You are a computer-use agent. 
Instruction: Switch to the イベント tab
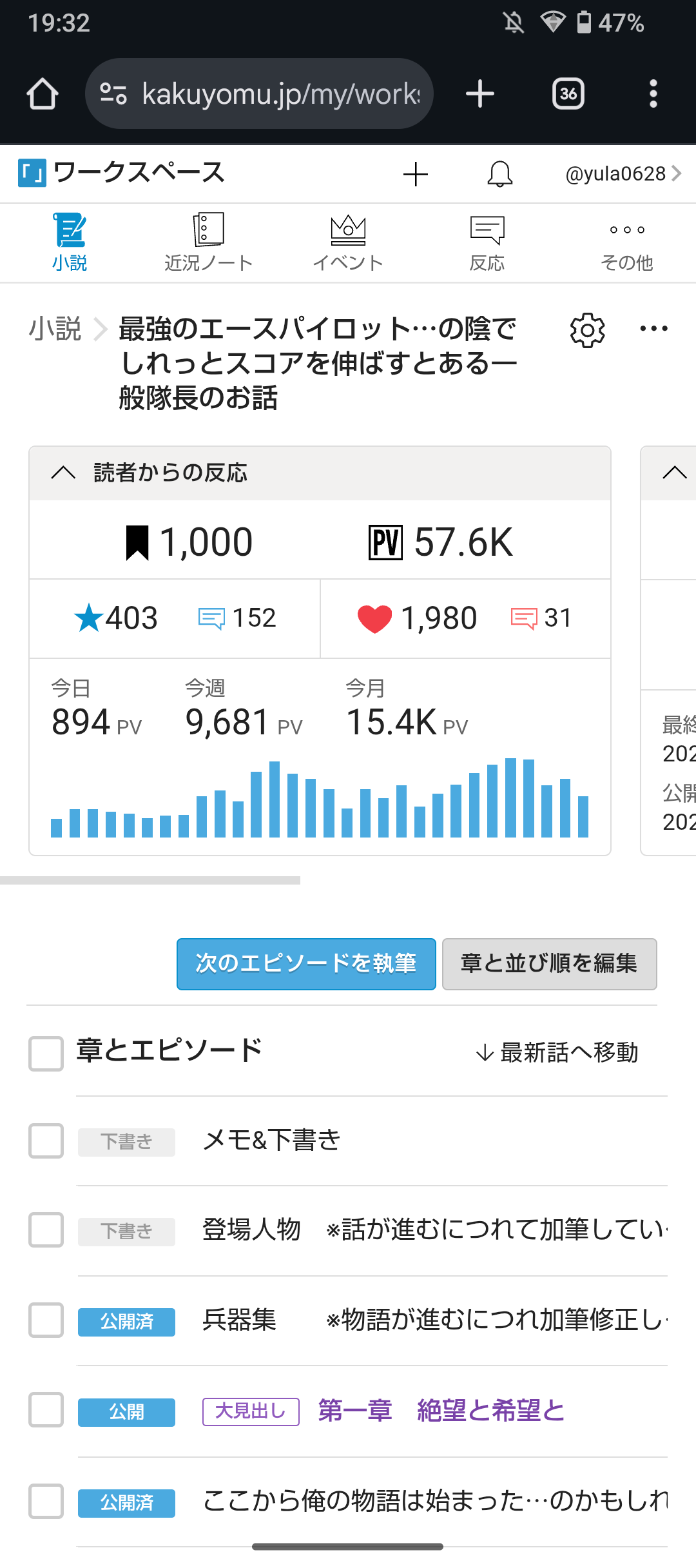(348, 242)
